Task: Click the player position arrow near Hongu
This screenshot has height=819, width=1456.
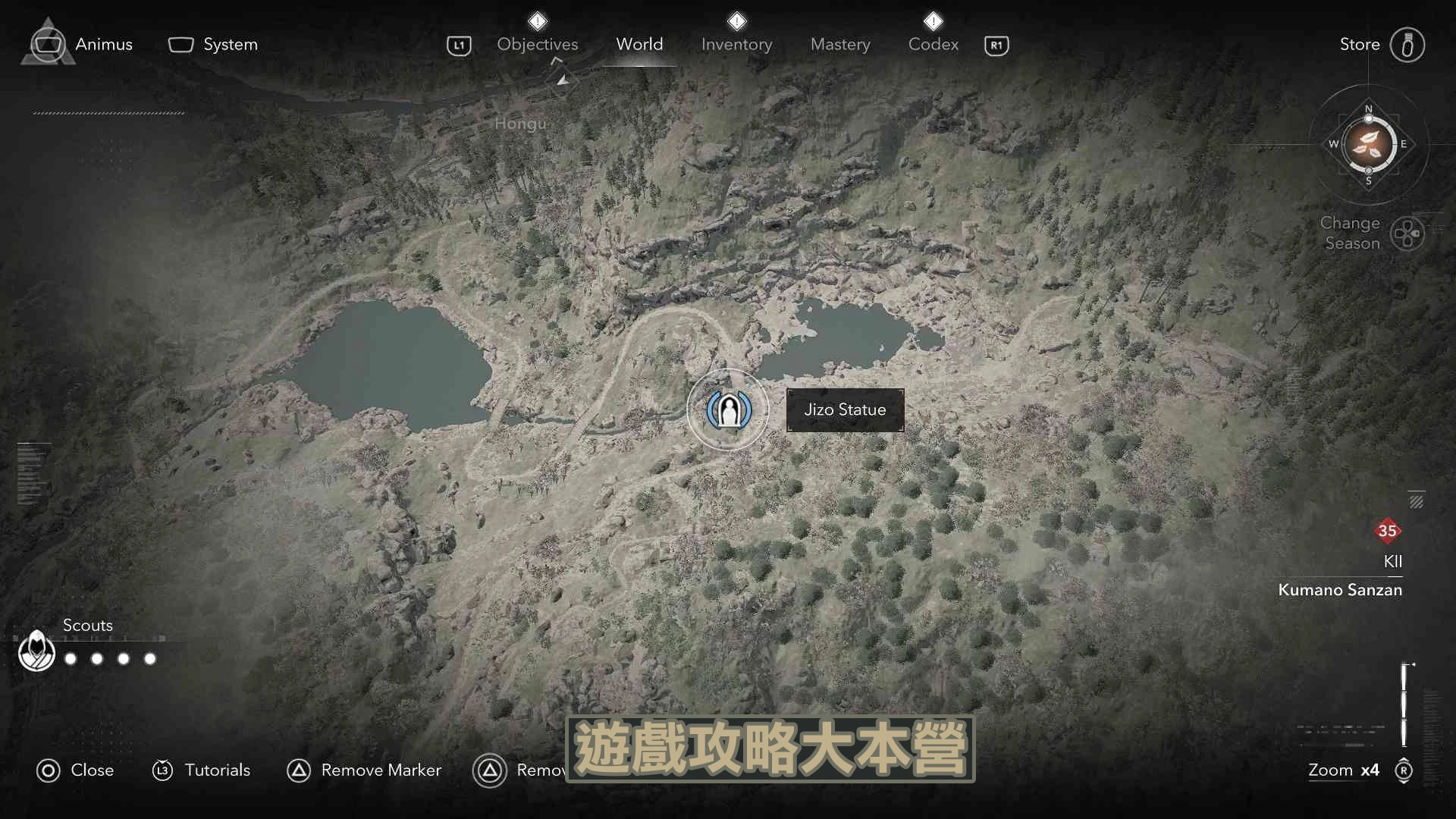Action: pyautogui.click(x=562, y=80)
